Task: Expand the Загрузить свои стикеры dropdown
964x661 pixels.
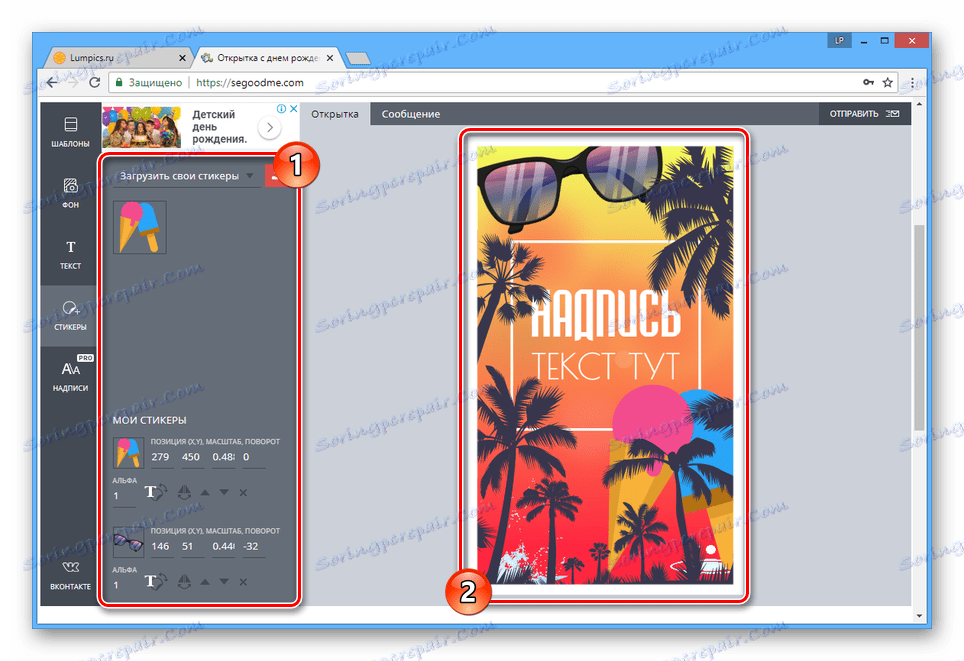Action: point(187,176)
